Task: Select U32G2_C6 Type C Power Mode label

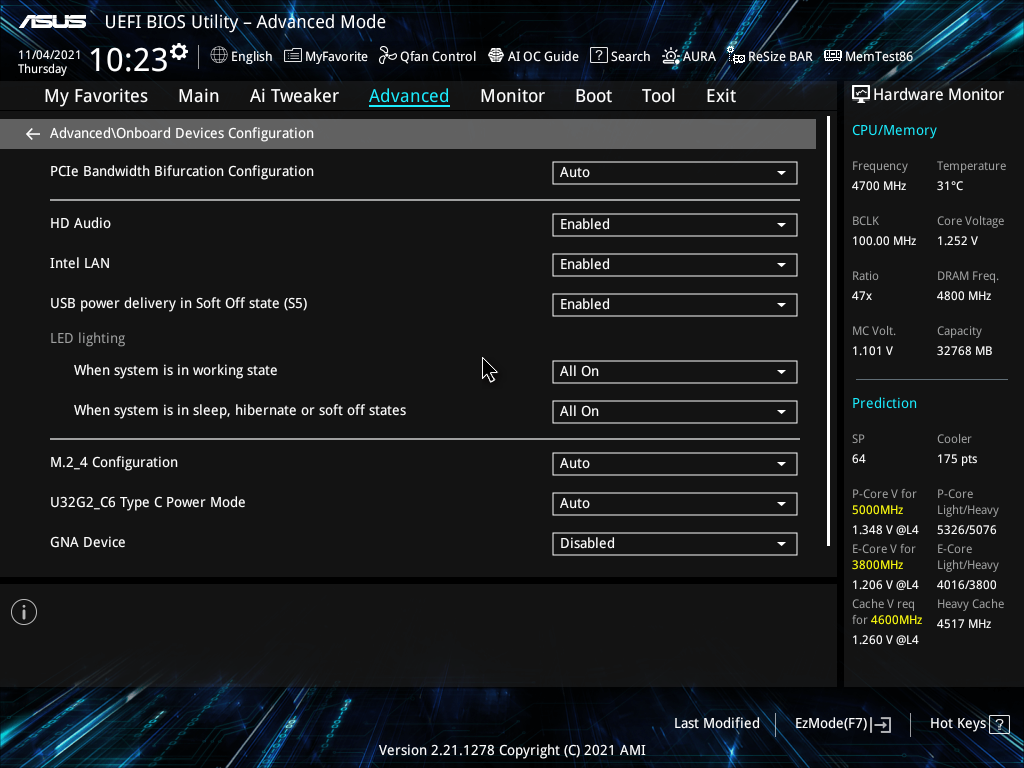Action: click(x=148, y=502)
